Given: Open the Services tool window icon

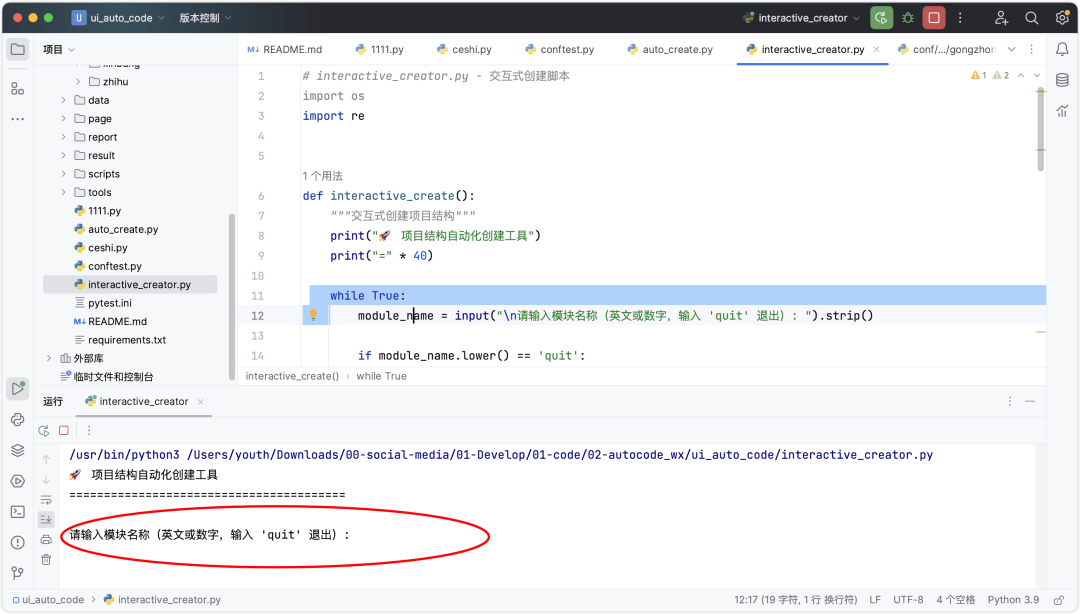Looking at the screenshot, I should [17, 481].
